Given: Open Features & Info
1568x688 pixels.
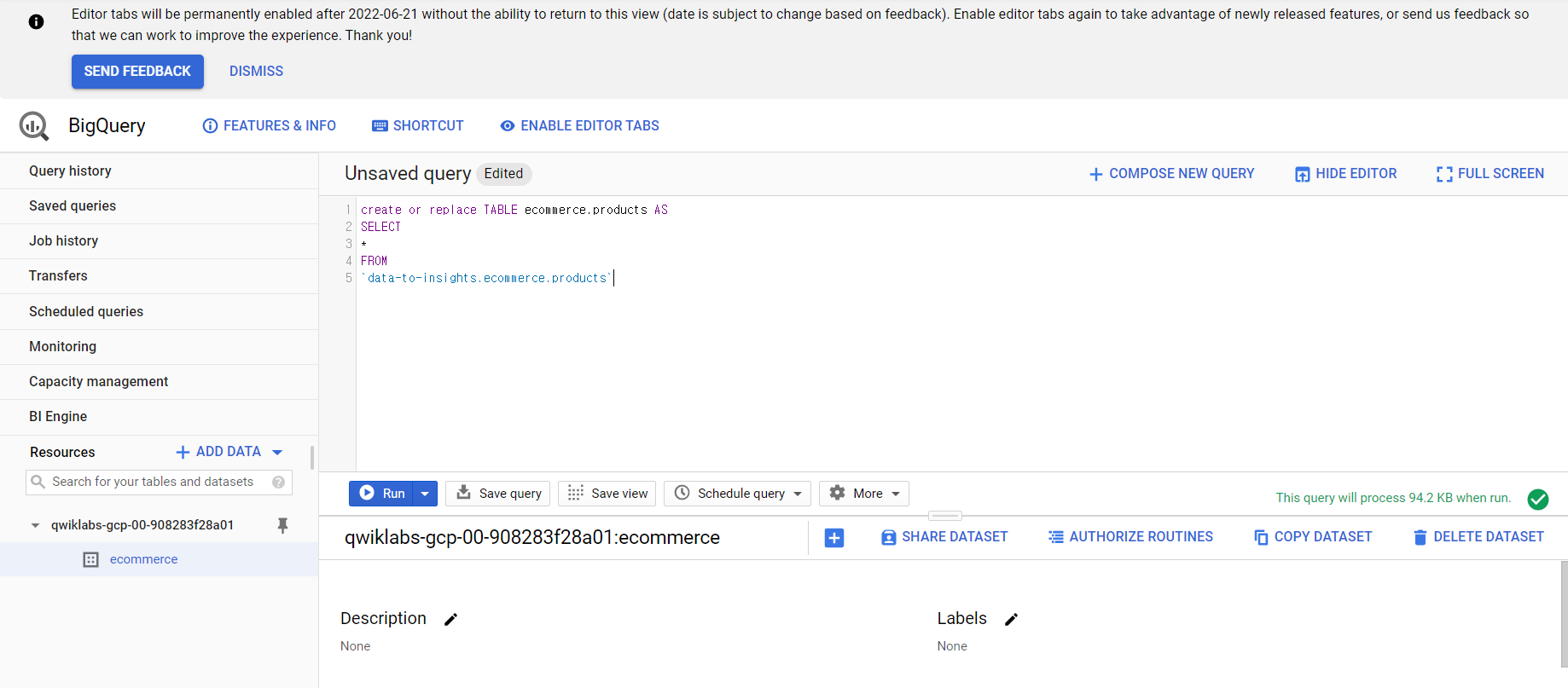Looking at the screenshot, I should (x=269, y=125).
